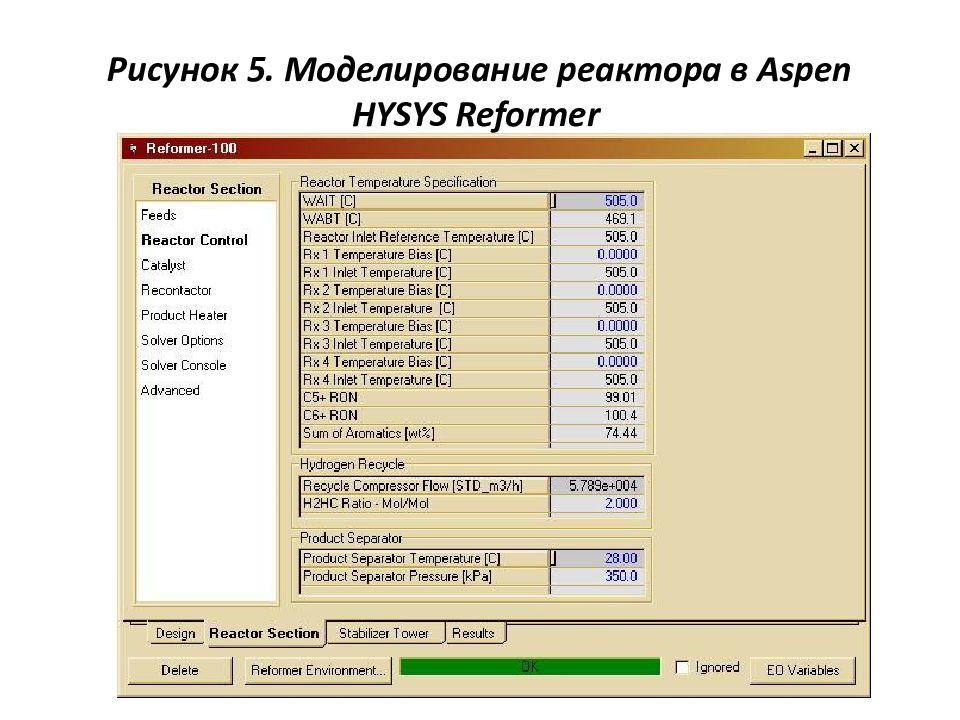Toggle the Ignored checkbox
This screenshot has width=960, height=720.
[x=681, y=667]
